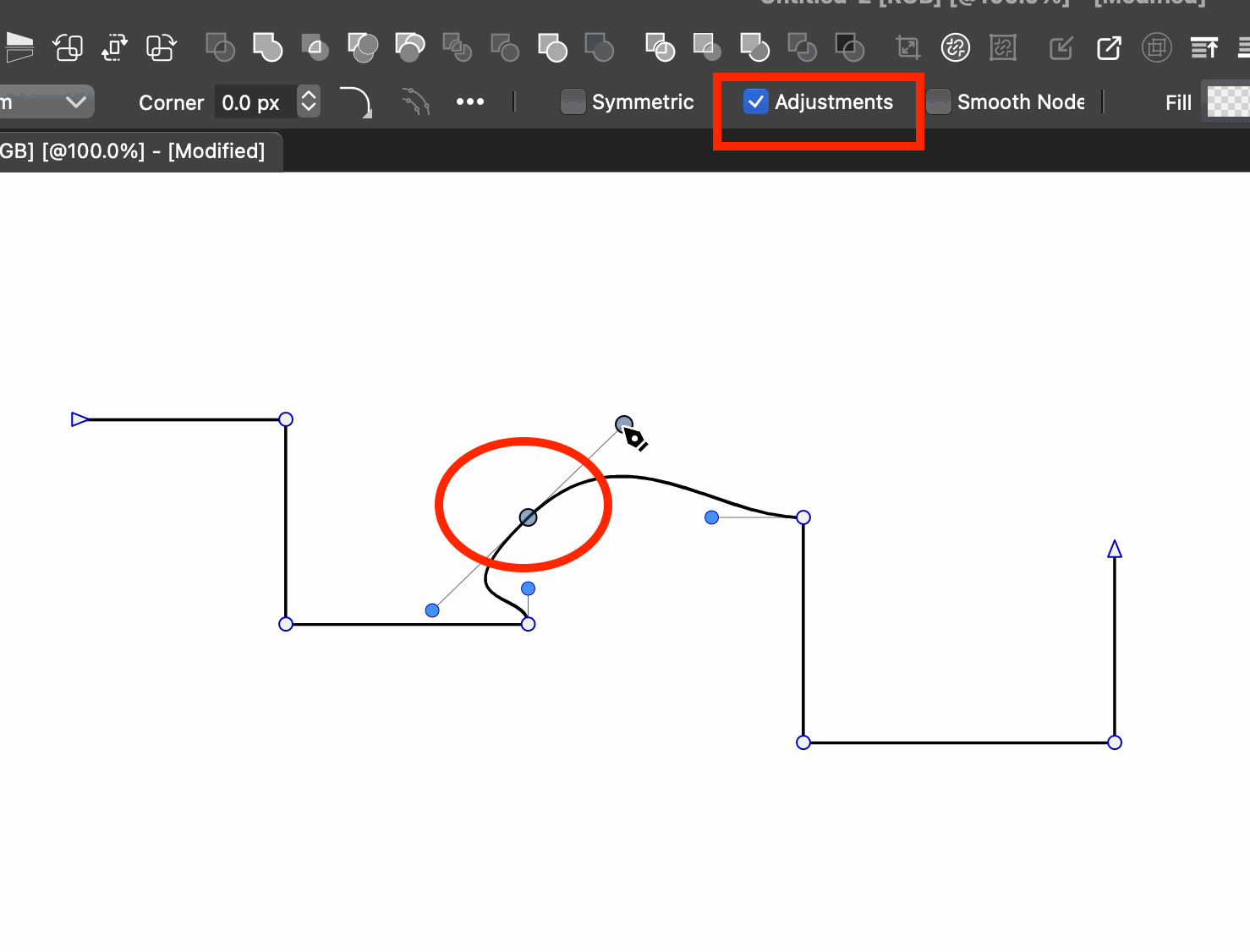Click the rotate right 90 degrees icon
The image size is (1250, 952).
160,47
